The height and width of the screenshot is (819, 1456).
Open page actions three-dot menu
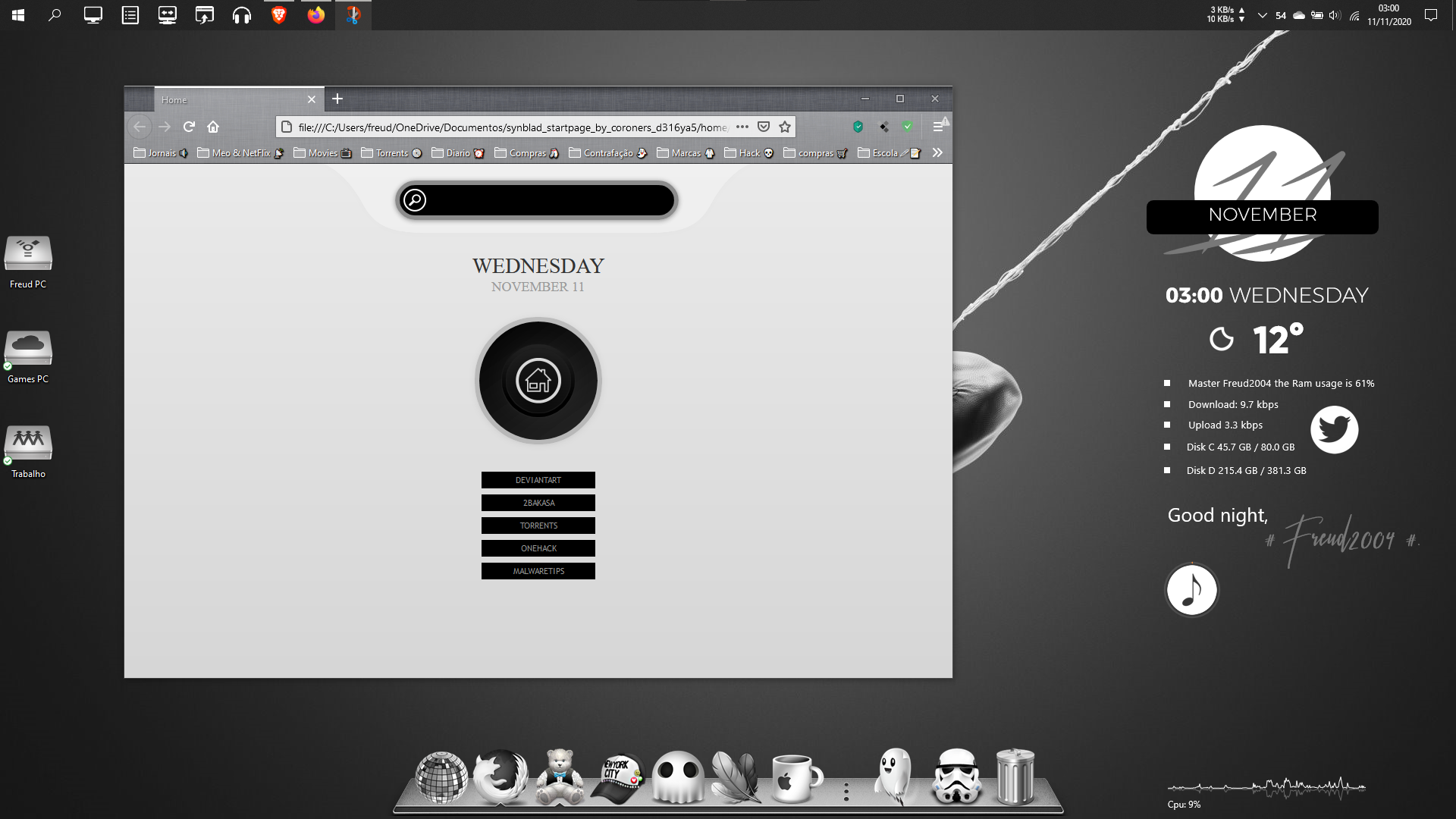[742, 127]
